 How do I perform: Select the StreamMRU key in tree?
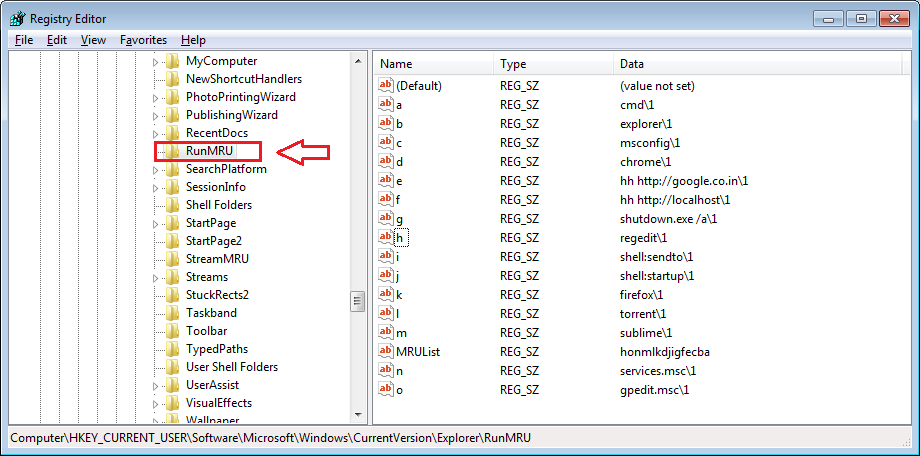click(218, 259)
